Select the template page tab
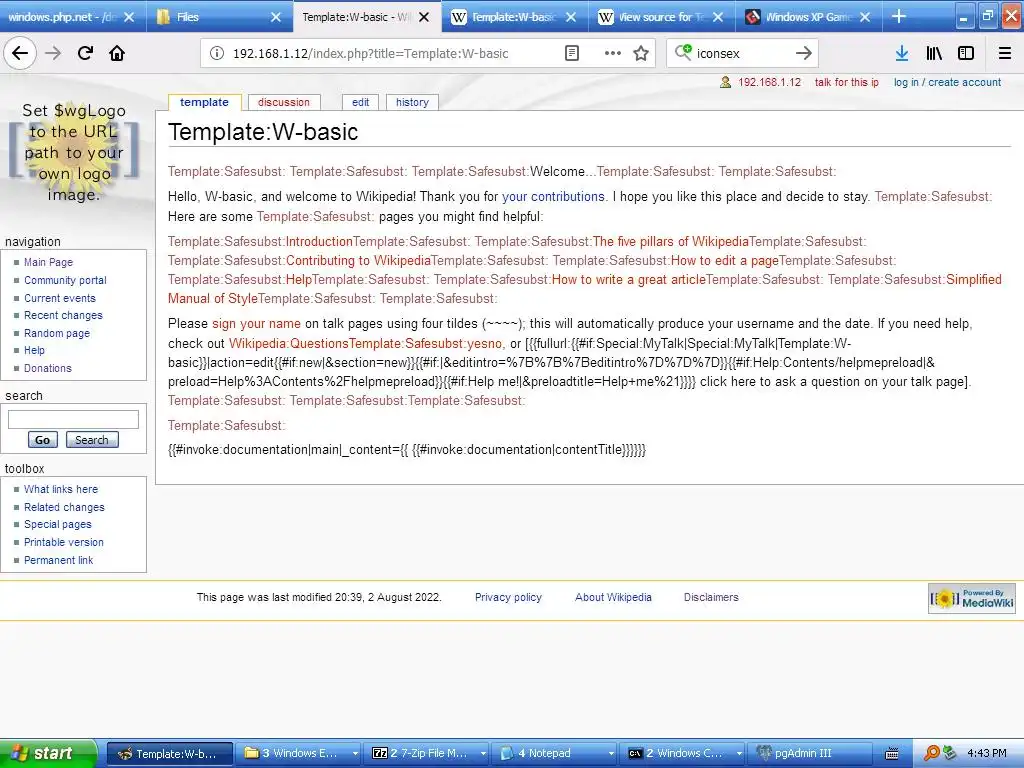 click(x=204, y=103)
